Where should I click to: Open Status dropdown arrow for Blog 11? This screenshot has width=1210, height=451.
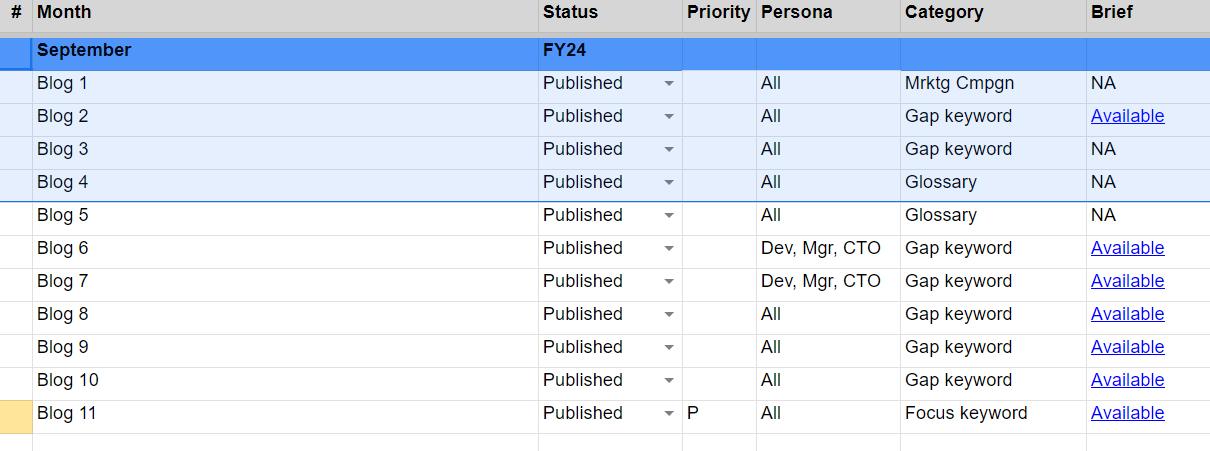click(669, 414)
